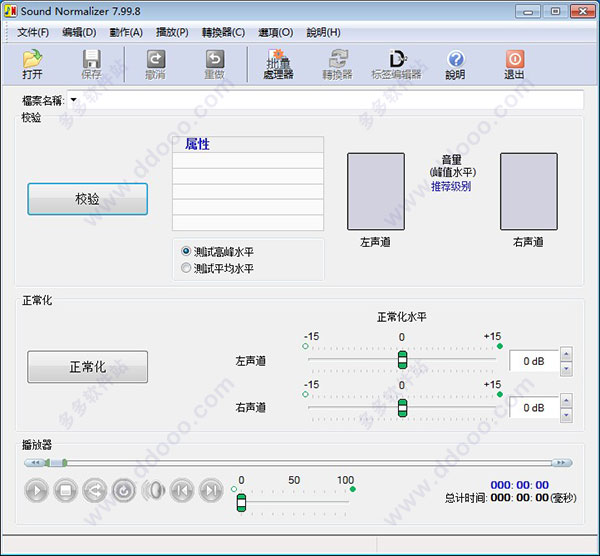Click the Sound Normalizer title bar app icon

[10, 11]
